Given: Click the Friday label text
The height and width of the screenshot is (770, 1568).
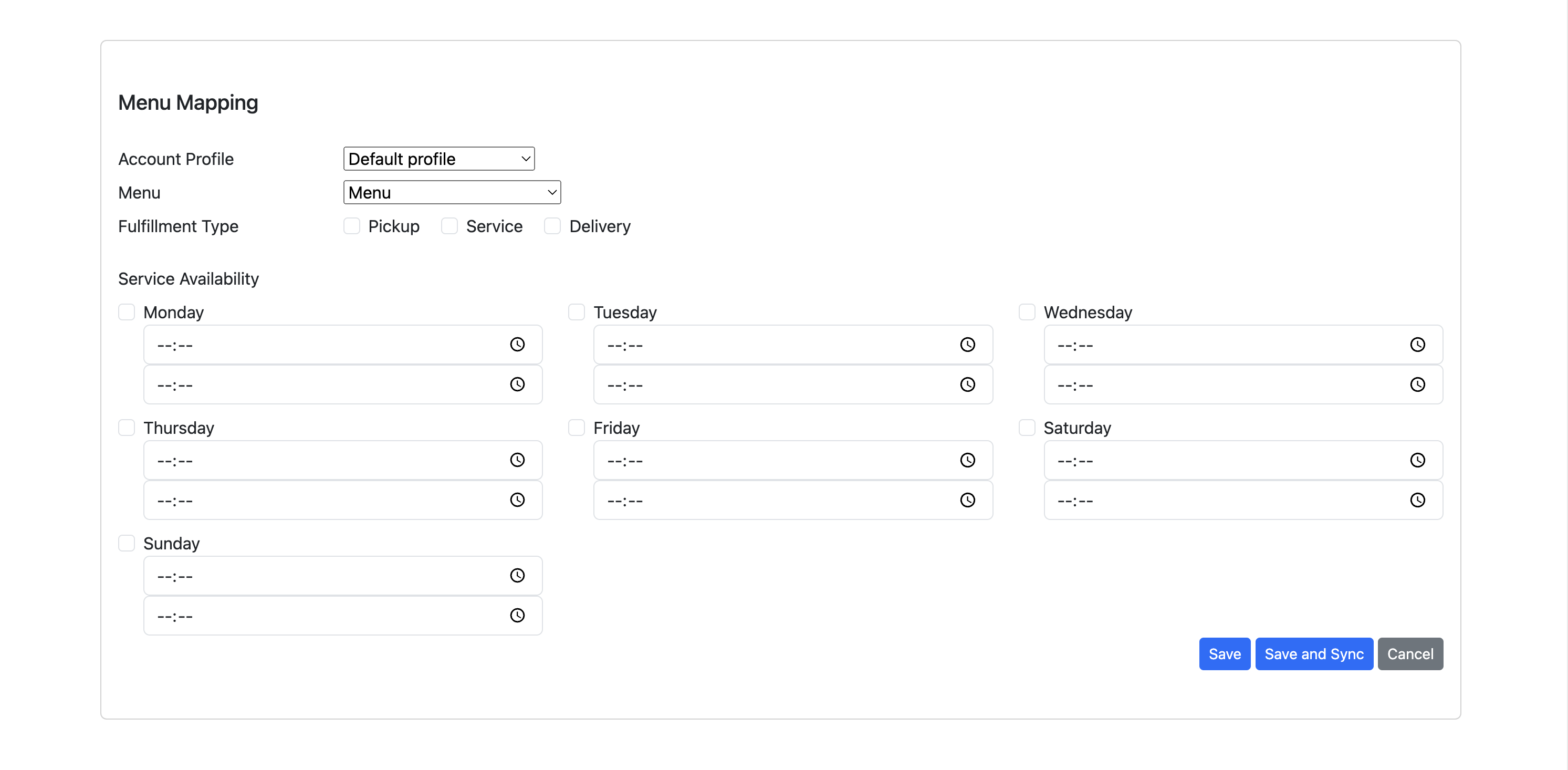Looking at the screenshot, I should tap(616, 428).
